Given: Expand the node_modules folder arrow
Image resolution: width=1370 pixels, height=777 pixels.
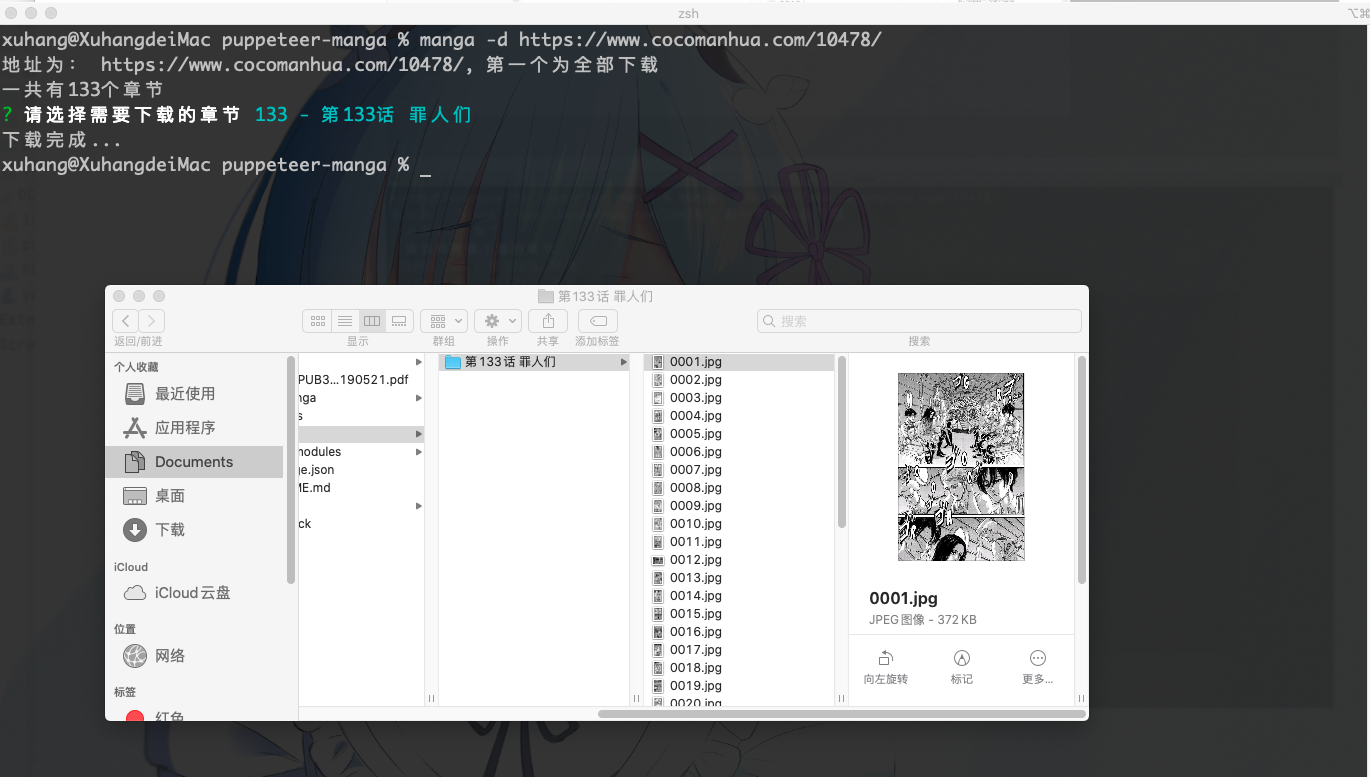Looking at the screenshot, I should pos(418,452).
